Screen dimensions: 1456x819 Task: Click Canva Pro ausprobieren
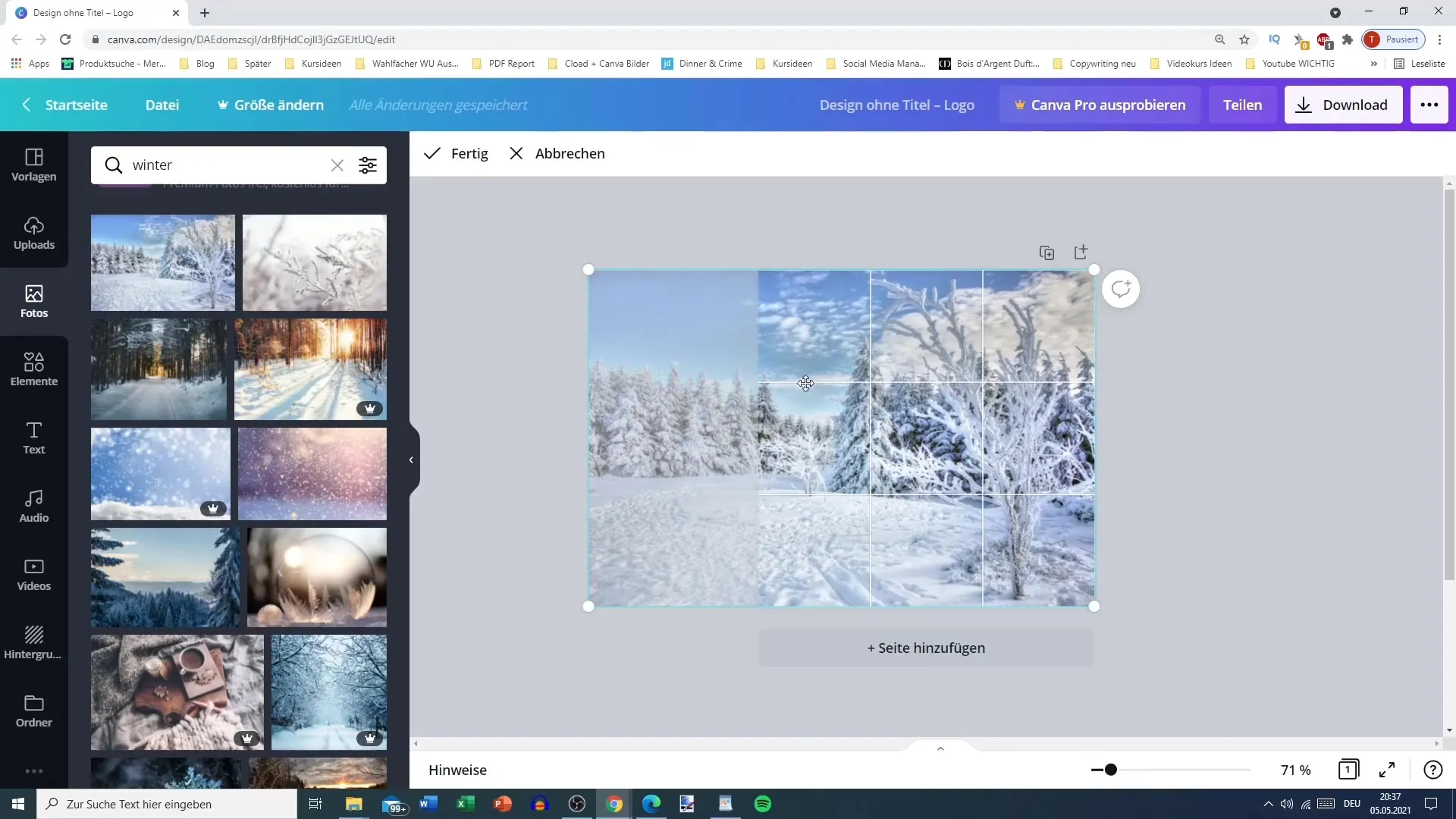[1100, 105]
